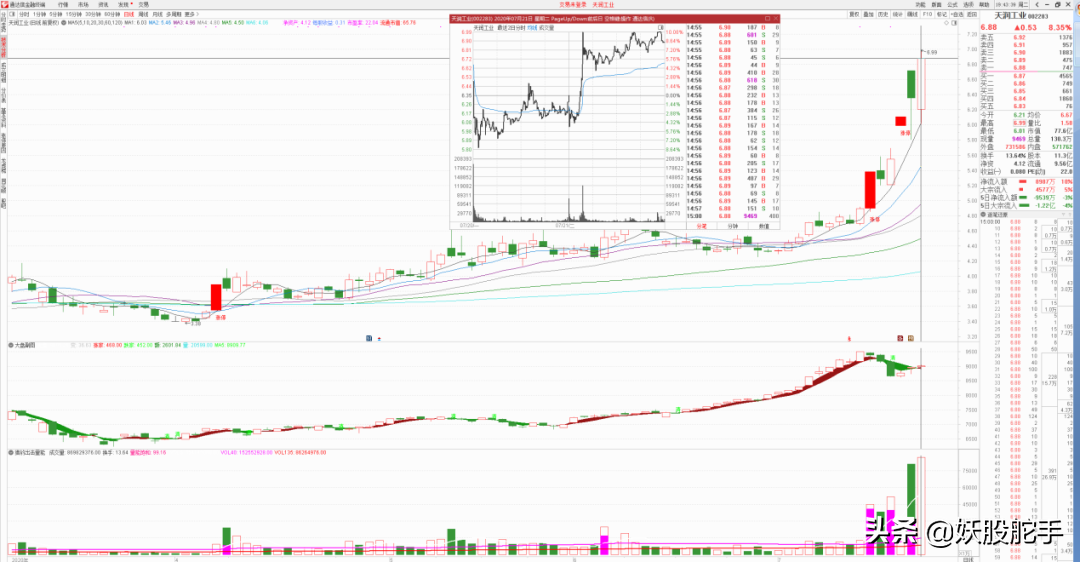Viewport: 1080px width, 562px height.
Task: Select the 分钟 tab in popup window
Action: pyautogui.click(x=732, y=226)
